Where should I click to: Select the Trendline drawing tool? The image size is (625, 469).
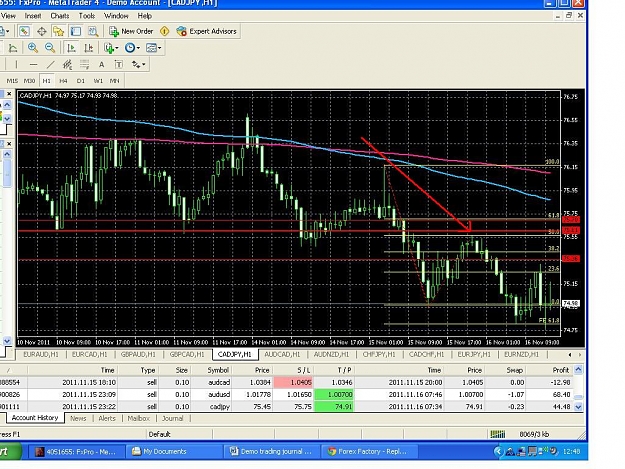coord(51,65)
